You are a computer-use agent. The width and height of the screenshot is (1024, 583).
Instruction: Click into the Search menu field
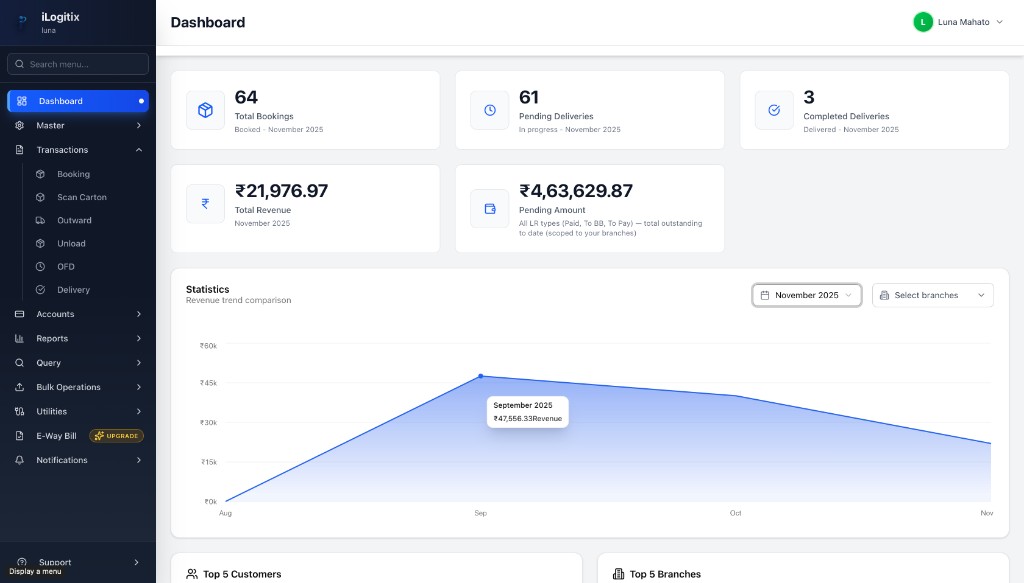[78, 64]
